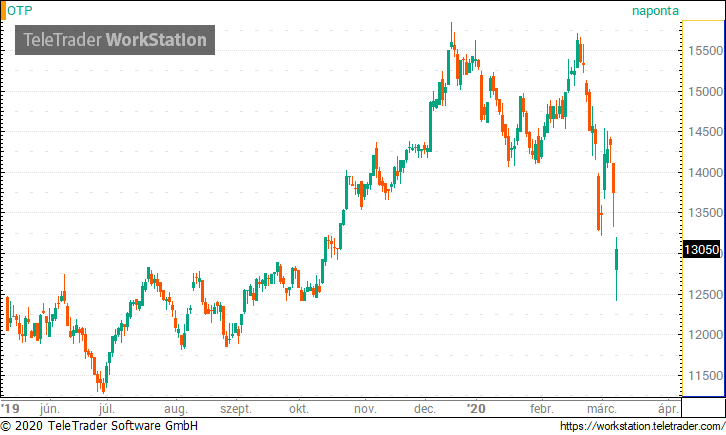Screen dimensions: 726x435
Task: Click the dec. month label
Action: pos(425,409)
